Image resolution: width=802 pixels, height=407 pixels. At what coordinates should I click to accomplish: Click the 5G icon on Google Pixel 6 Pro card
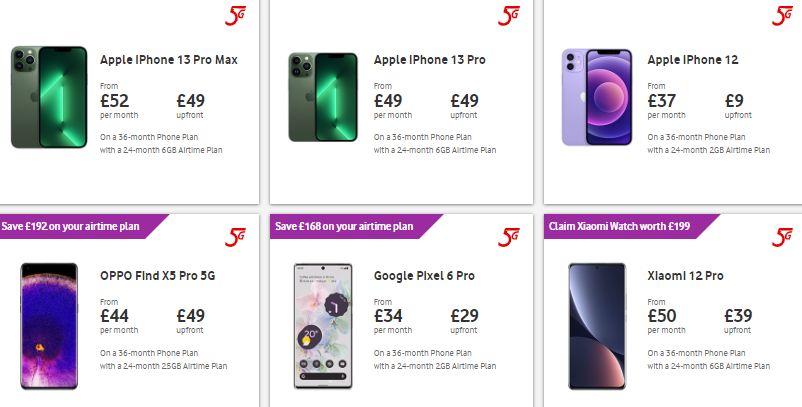[510, 236]
